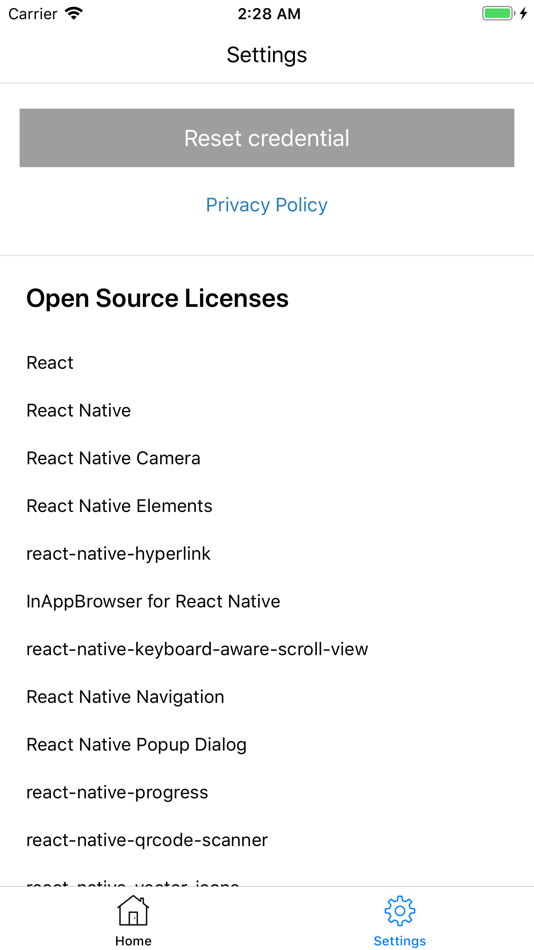534x950 pixels.
Task: Open the React Native license entry
Action: coord(79,411)
